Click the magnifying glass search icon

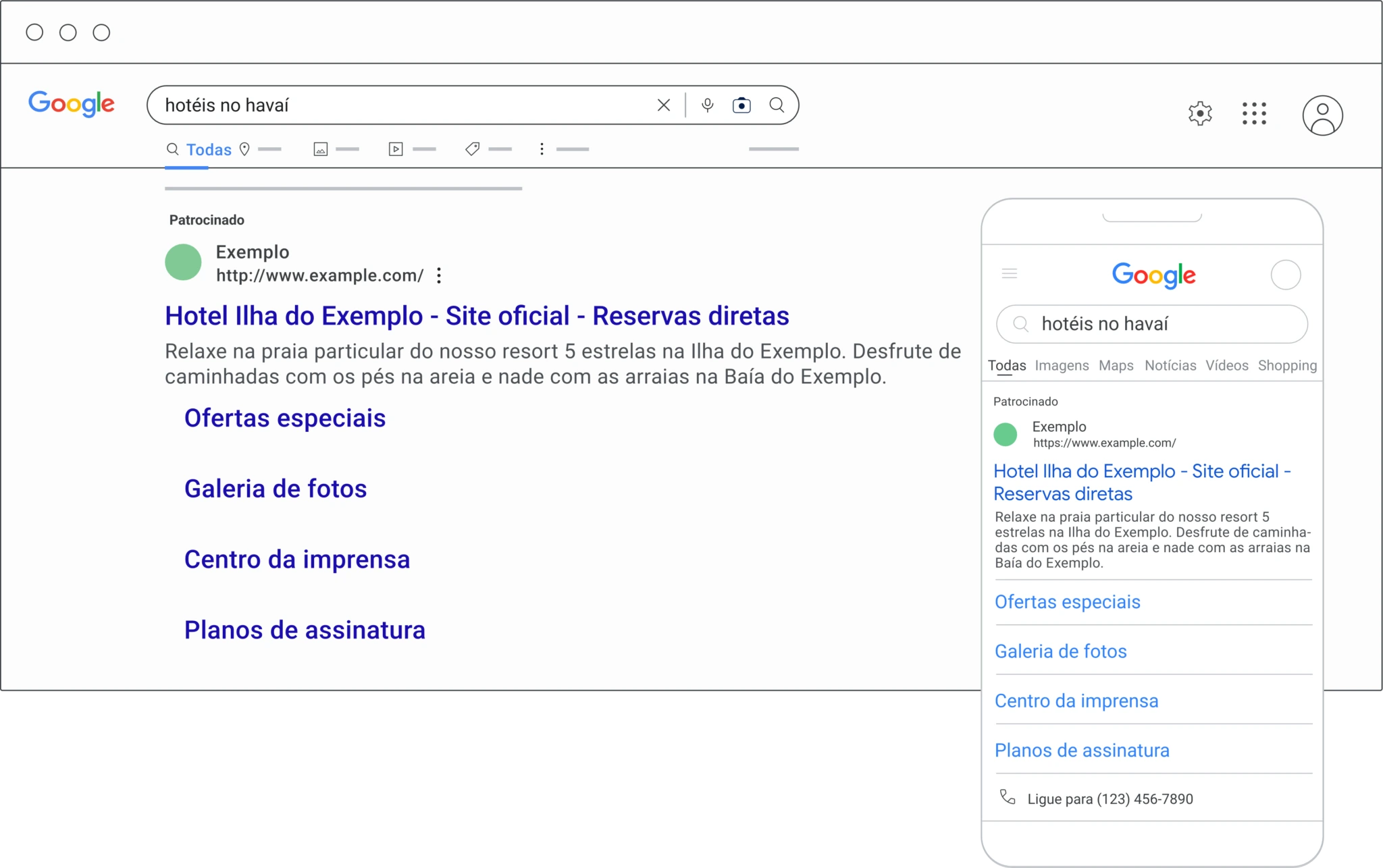tap(777, 105)
